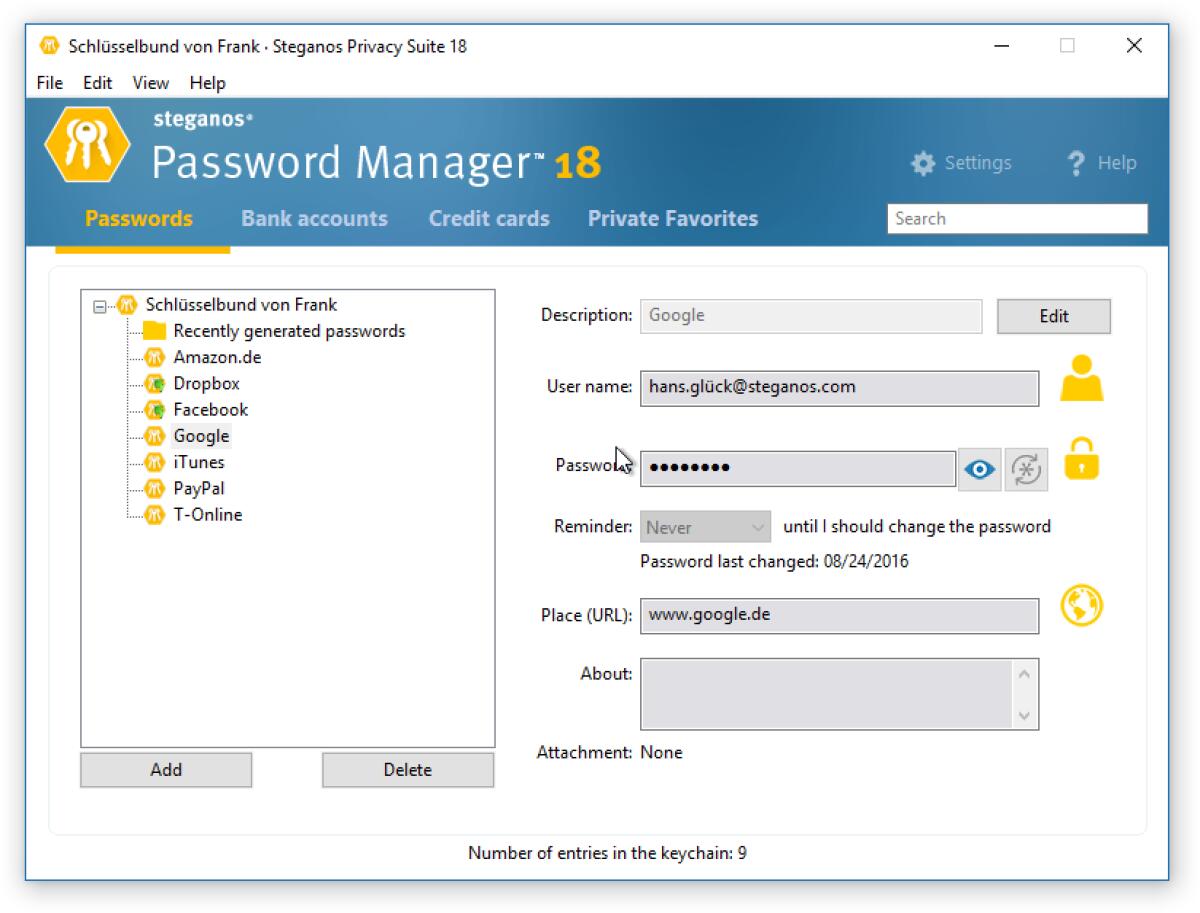Viewport: 1200px width, 913px height.
Task: Click the Help question mark icon
Action: pos(1077,162)
